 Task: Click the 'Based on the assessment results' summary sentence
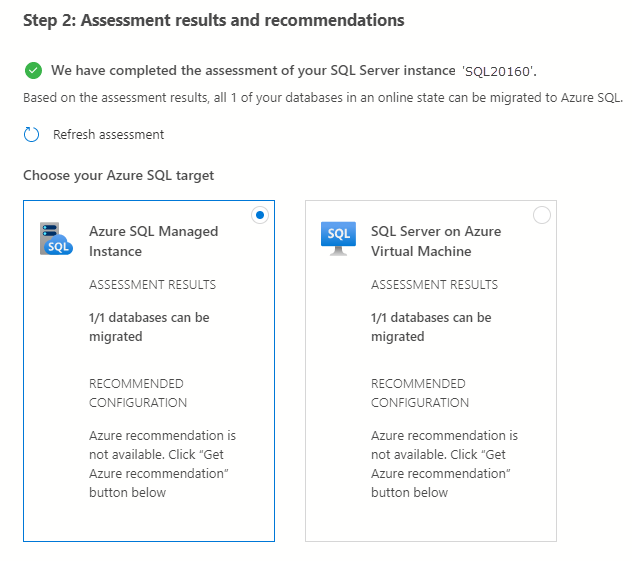[323, 98]
